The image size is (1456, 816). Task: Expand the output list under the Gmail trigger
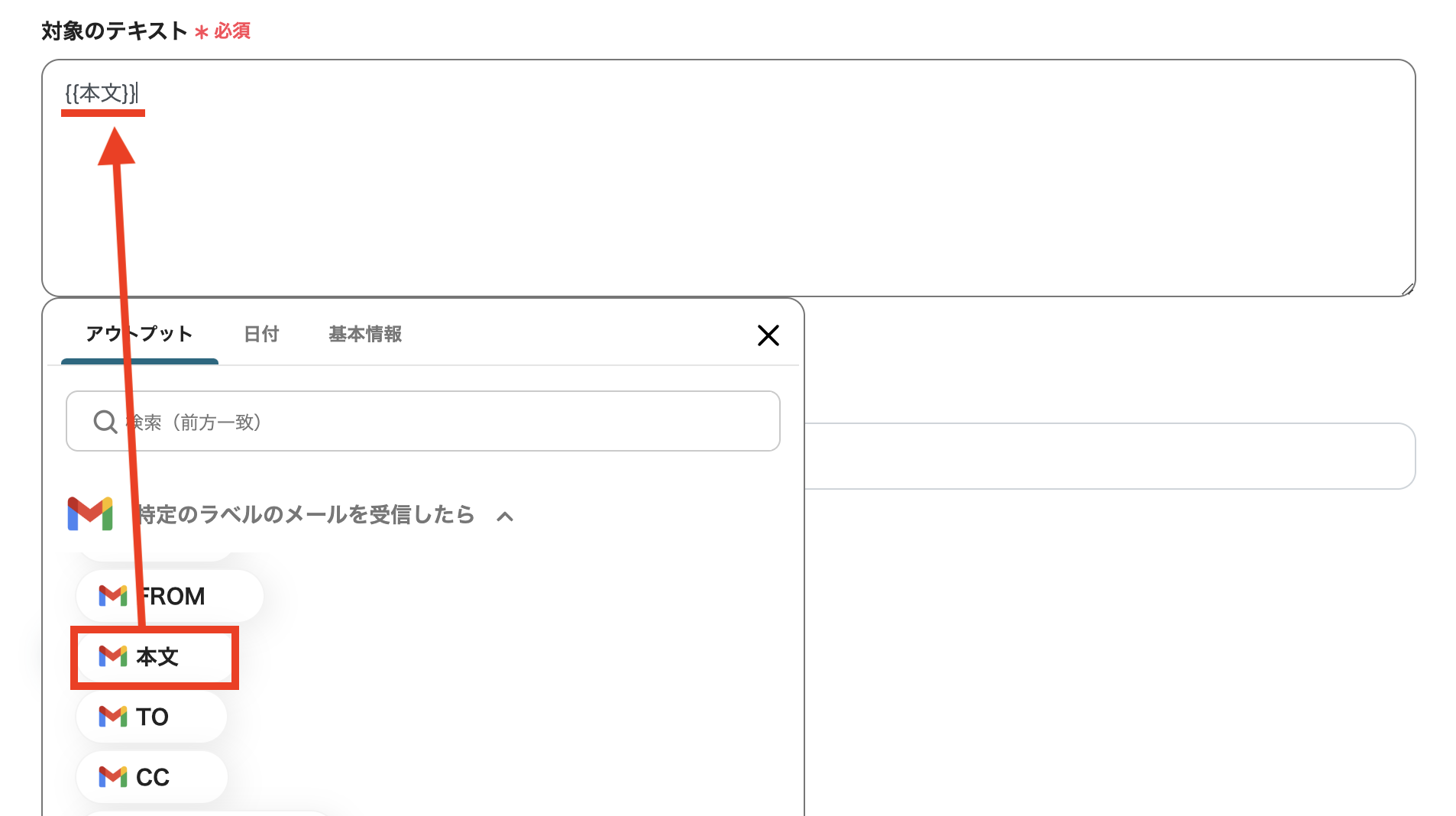(505, 516)
